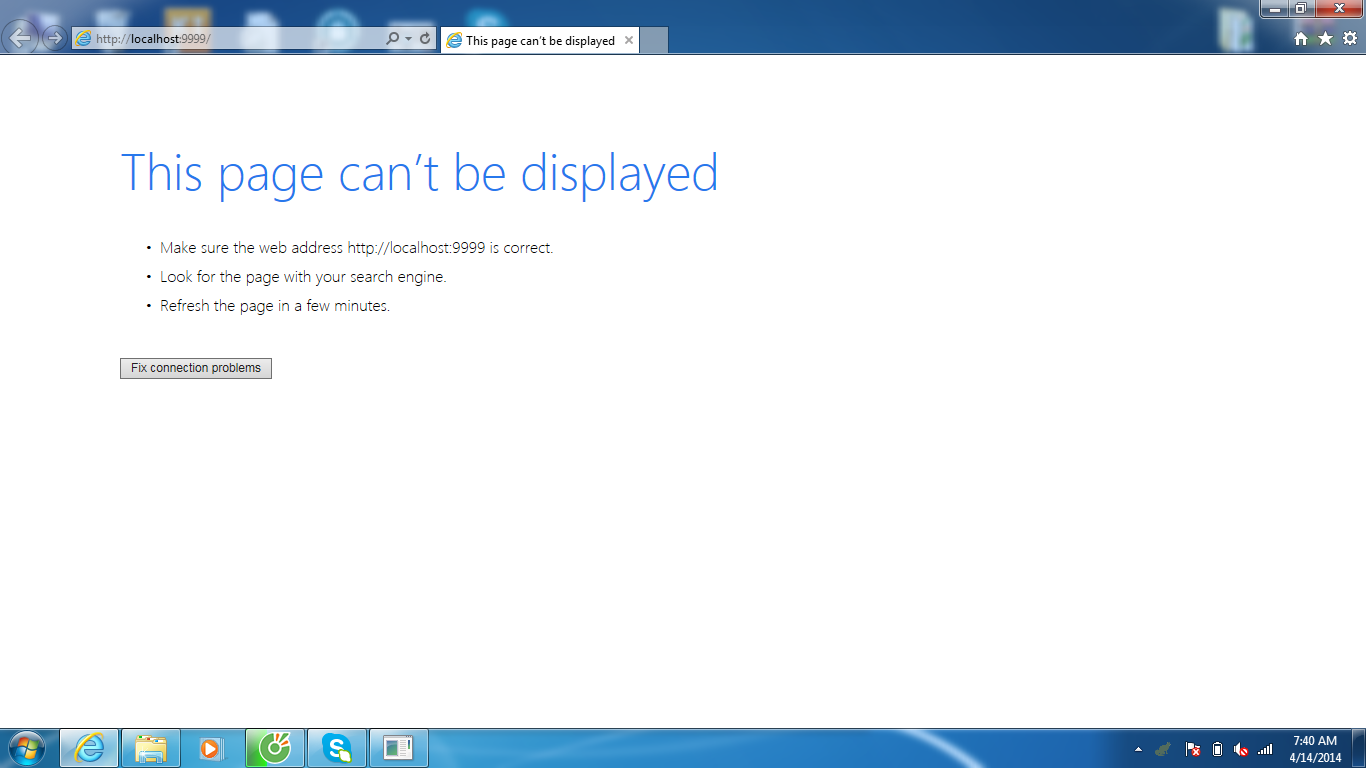Image resolution: width=1366 pixels, height=768 pixels.
Task: Click the magnifier search icon in address bar
Action: pos(392,38)
